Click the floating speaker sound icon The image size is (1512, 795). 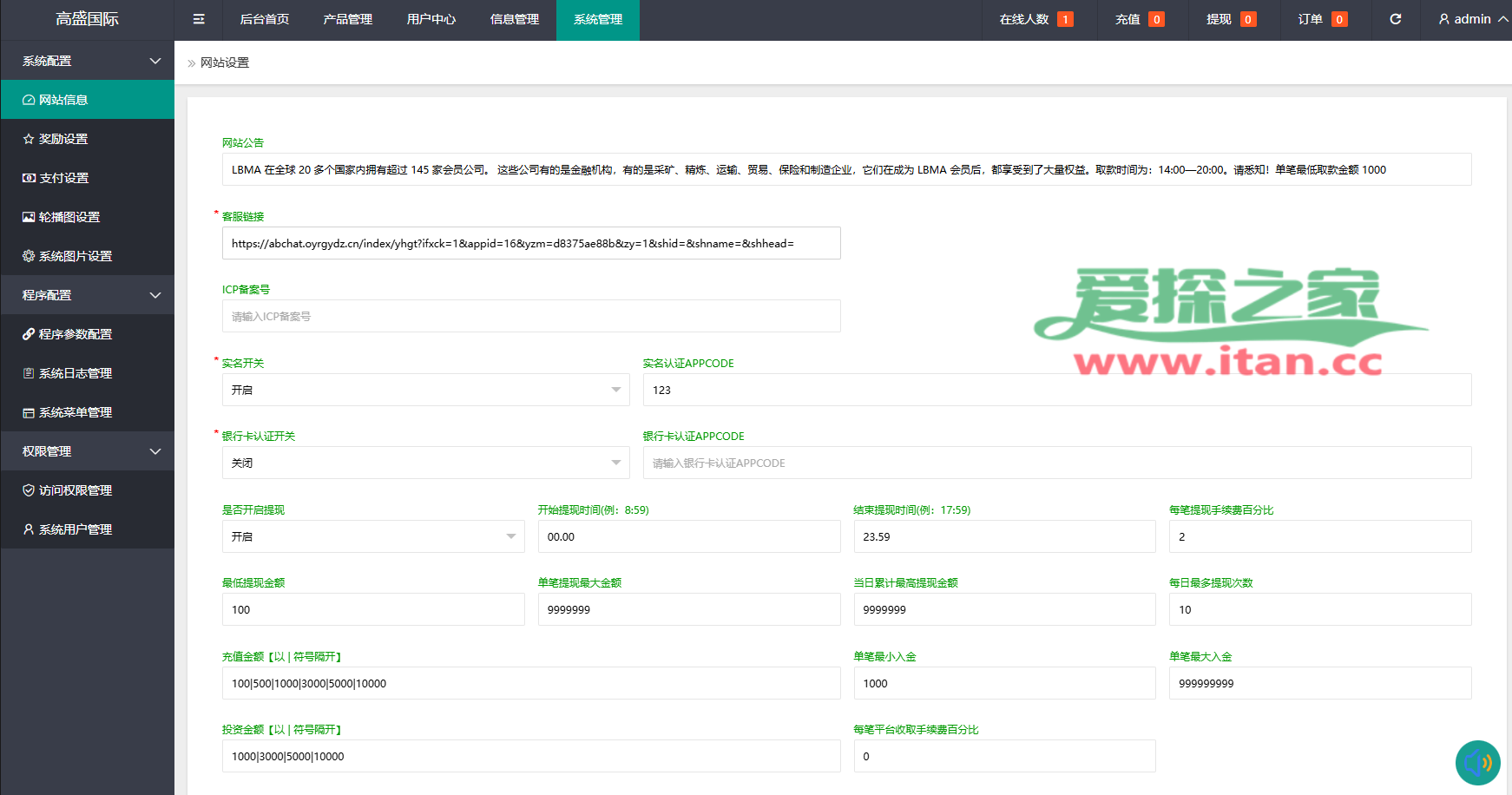click(1477, 763)
